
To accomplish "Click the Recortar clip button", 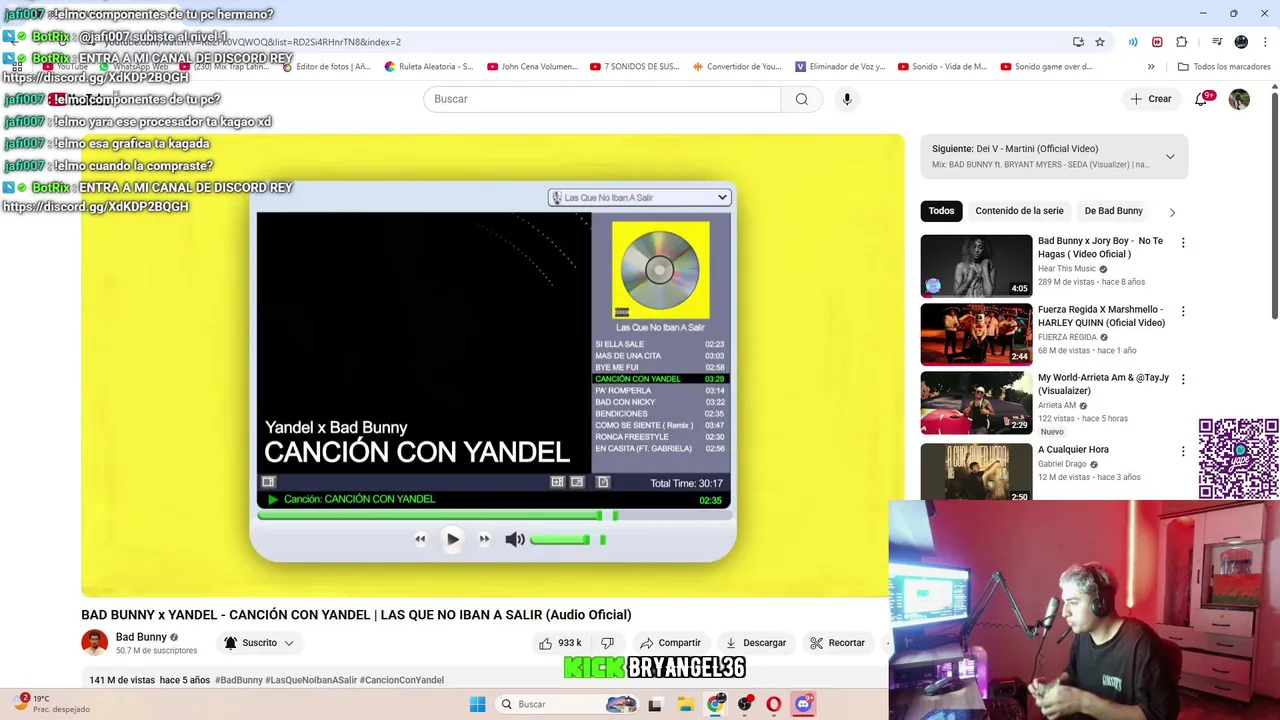I will 837,643.
